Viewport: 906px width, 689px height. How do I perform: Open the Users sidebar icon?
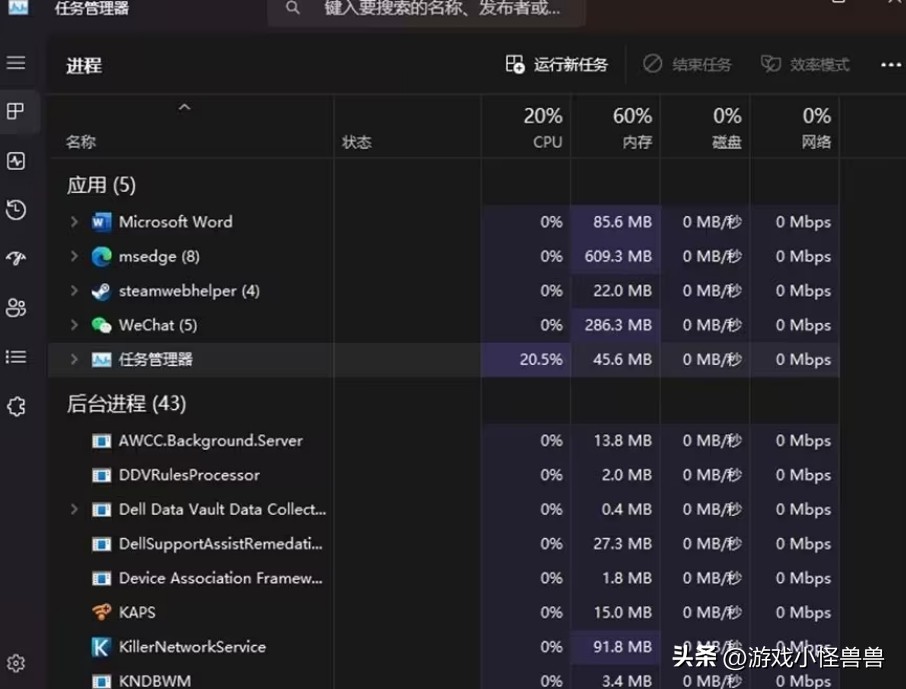click(x=16, y=308)
